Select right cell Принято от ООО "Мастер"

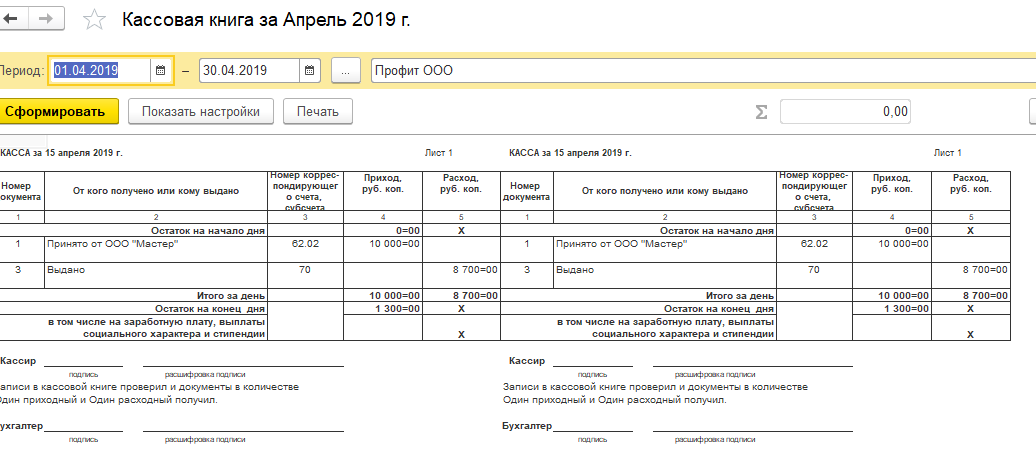pyautogui.click(x=665, y=250)
